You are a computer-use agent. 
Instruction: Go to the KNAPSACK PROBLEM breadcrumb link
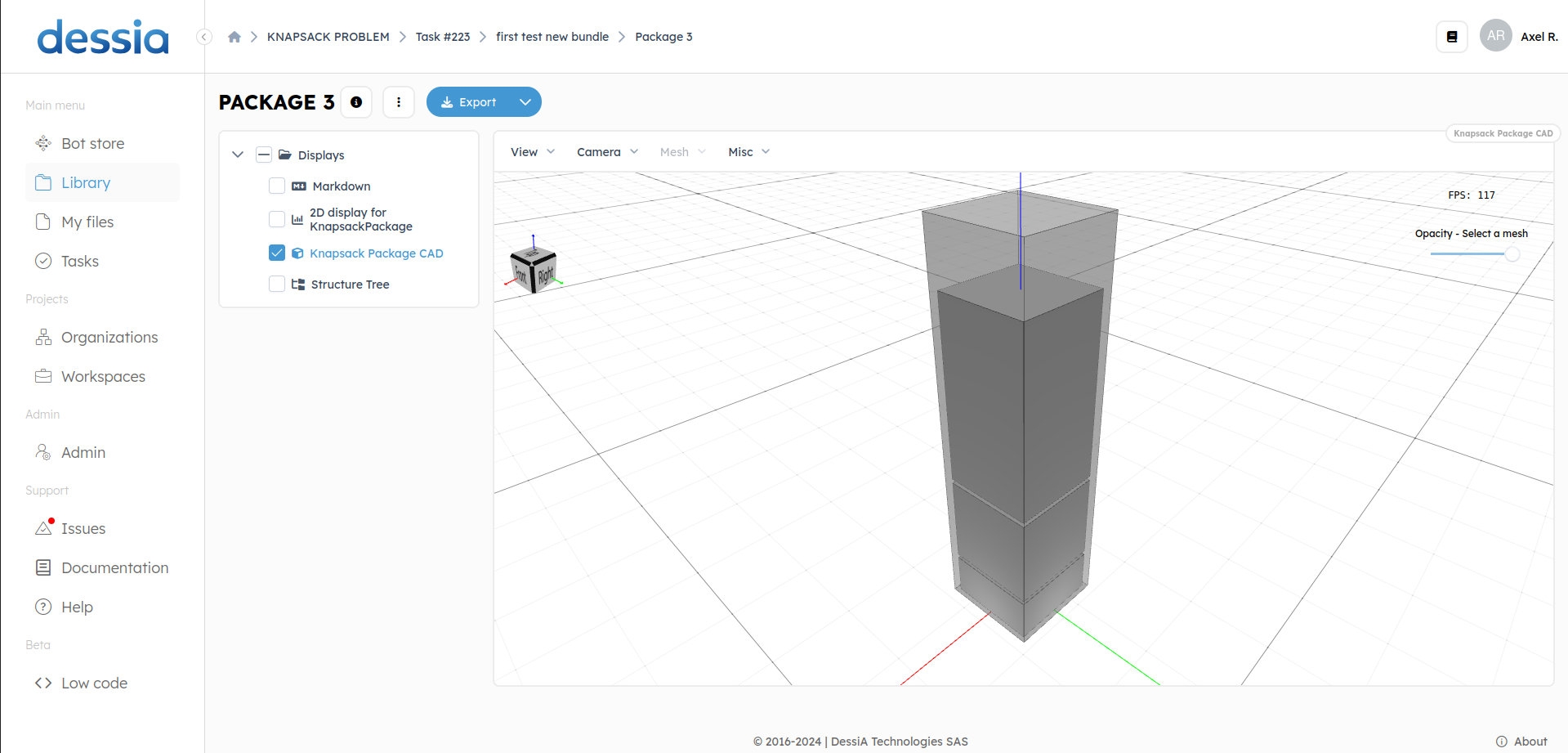pos(328,37)
